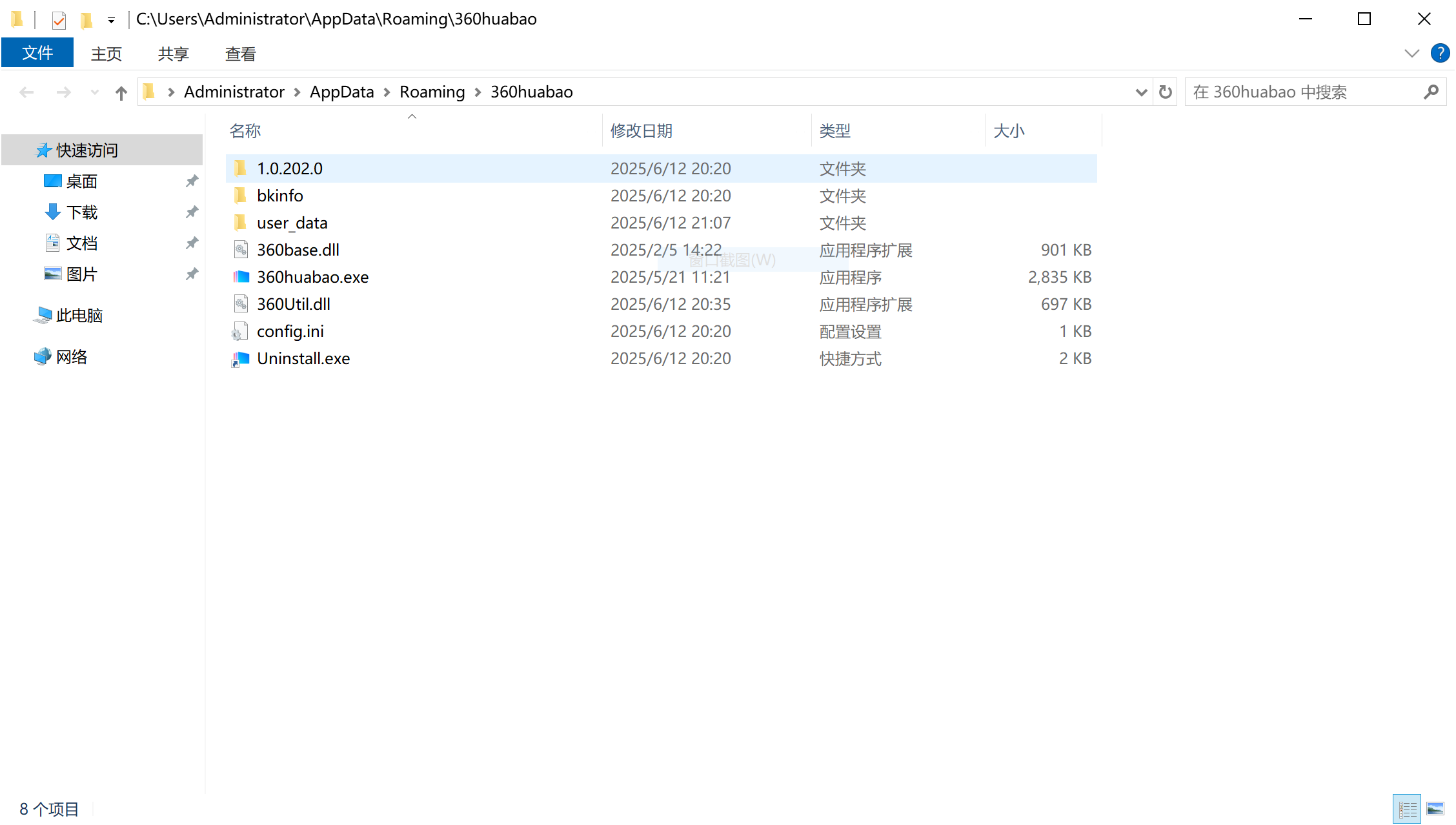Viewport: 1456px width, 825px height.
Task: Click the 360huabao.exe application icon
Action: [241, 277]
